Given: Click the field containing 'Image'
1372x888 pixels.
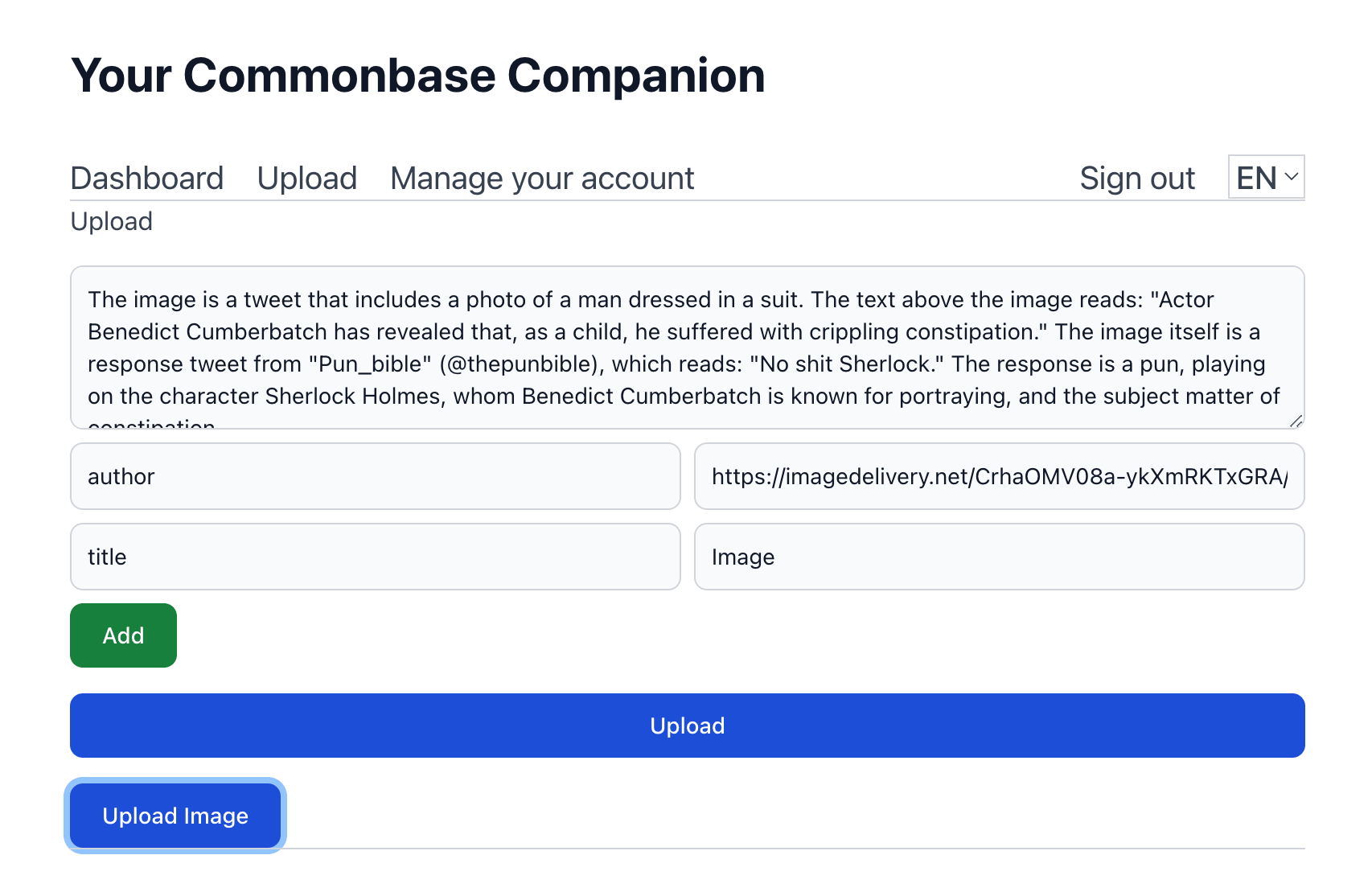Looking at the screenshot, I should (x=998, y=557).
